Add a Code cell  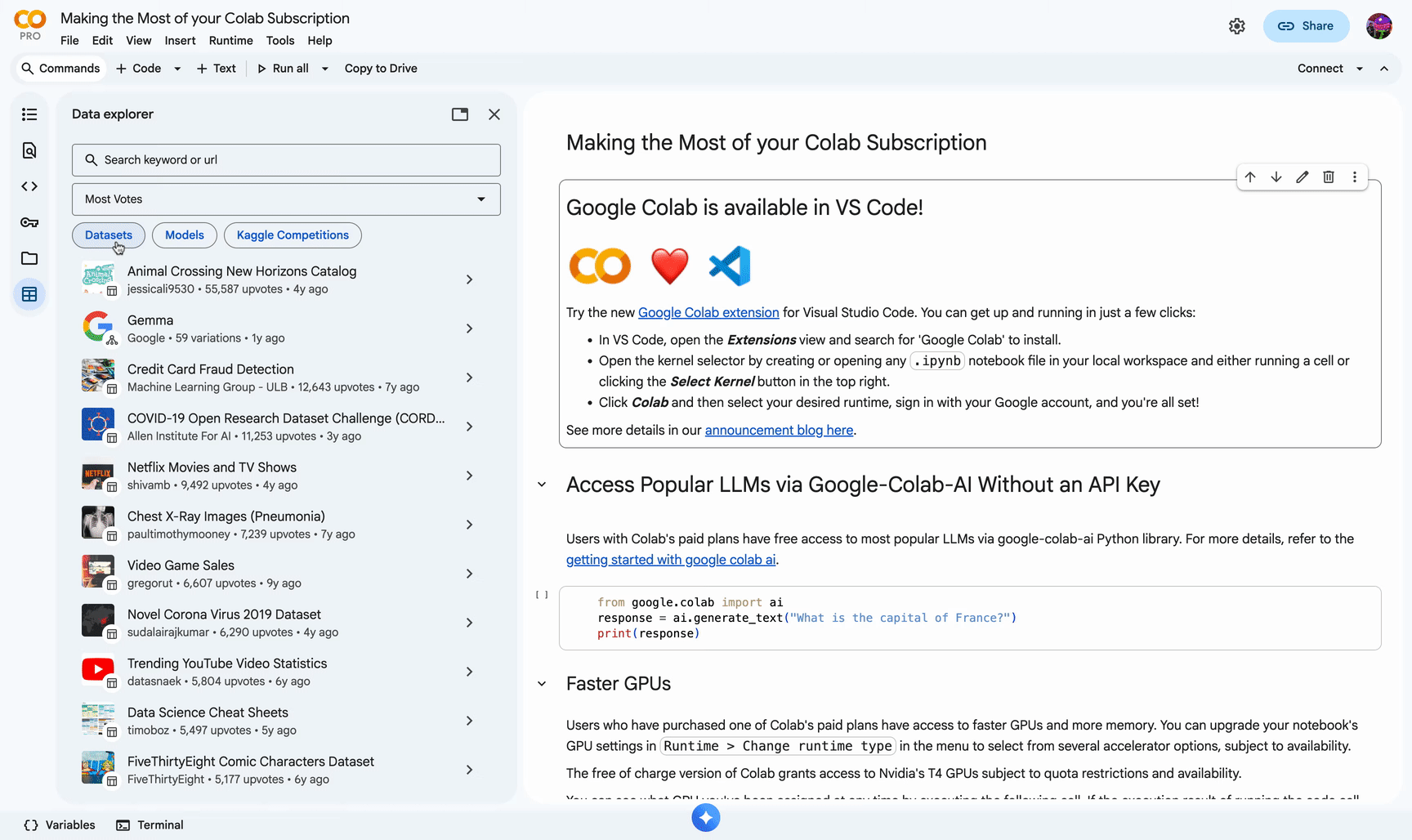click(139, 69)
